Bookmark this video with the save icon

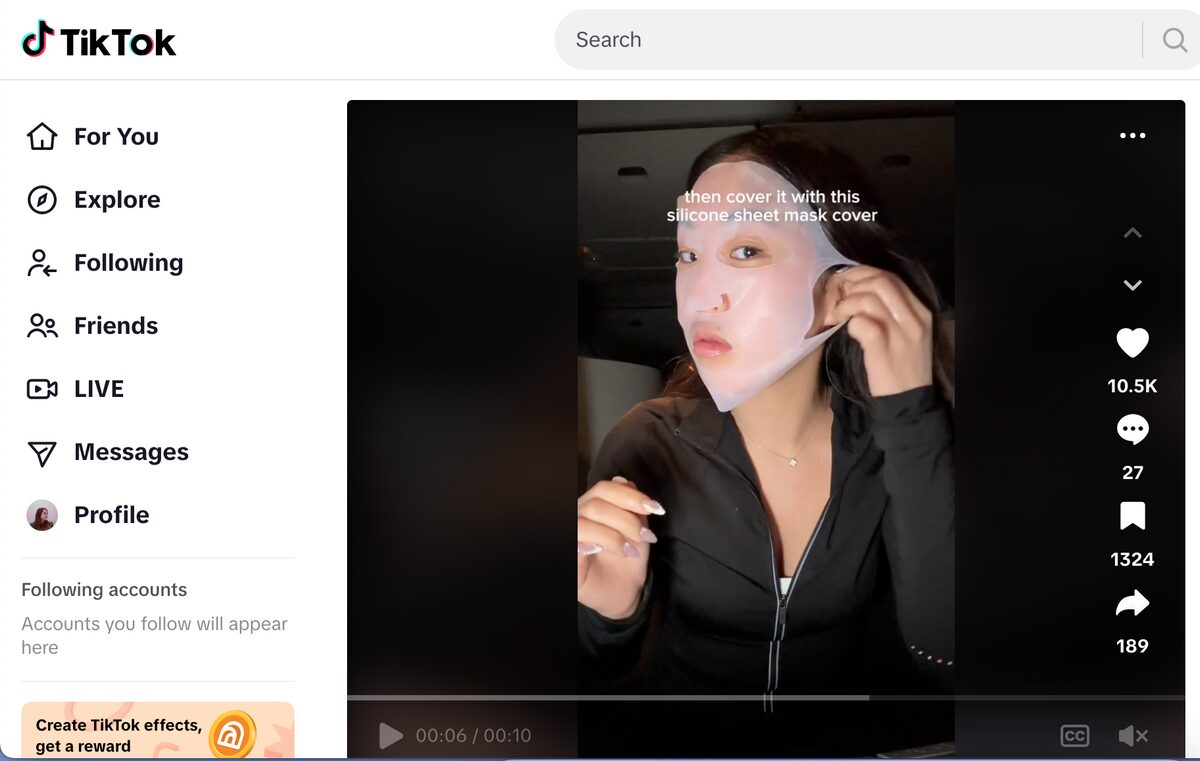click(1132, 515)
